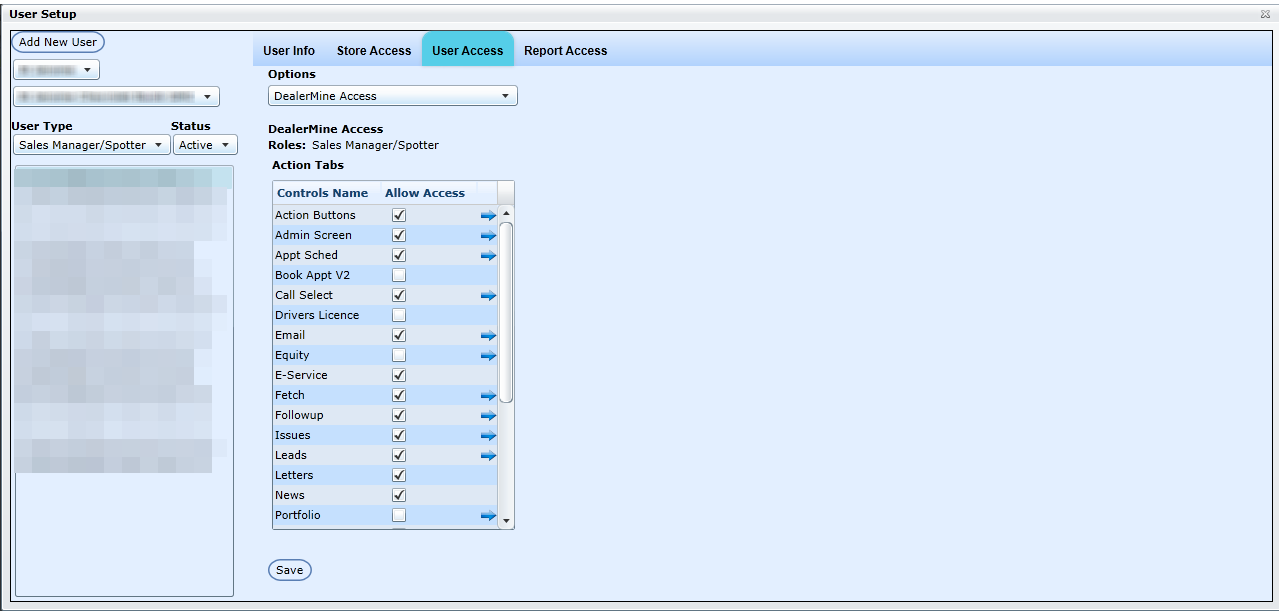Open the Email row arrow icon
1279x611 pixels.
coord(488,335)
